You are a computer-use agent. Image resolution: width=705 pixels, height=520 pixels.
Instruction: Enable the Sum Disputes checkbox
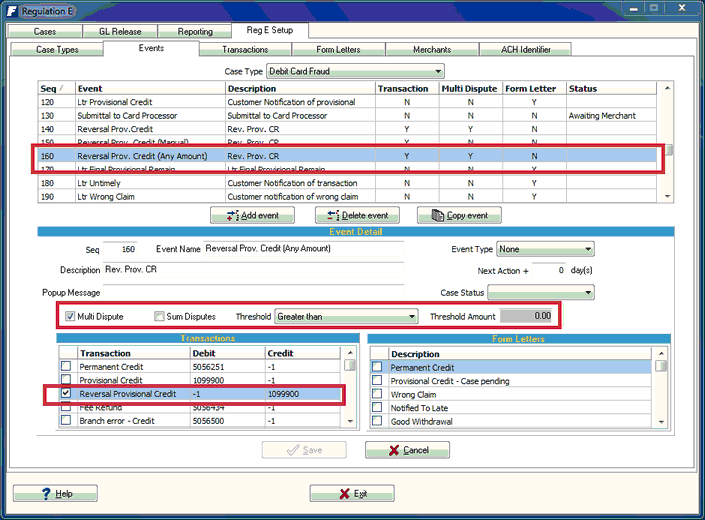160,317
